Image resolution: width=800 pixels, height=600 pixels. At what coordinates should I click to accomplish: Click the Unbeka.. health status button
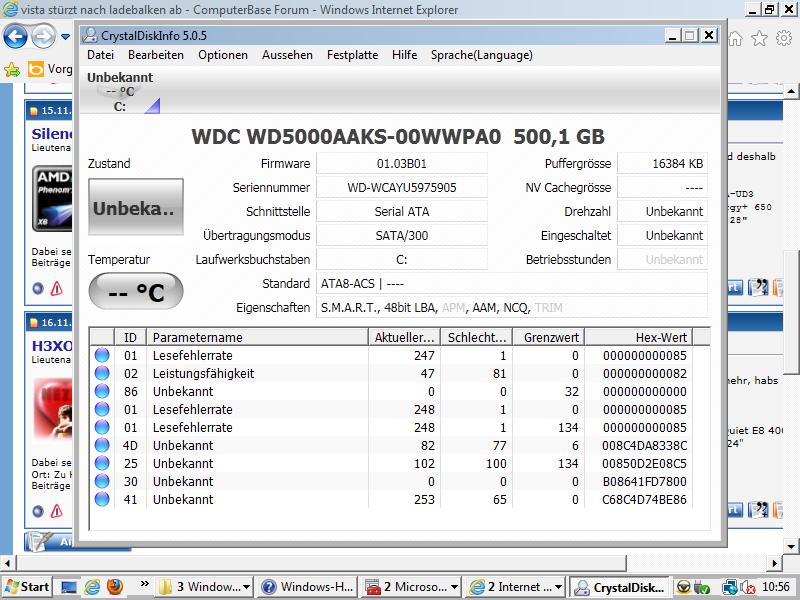pyautogui.click(x=136, y=207)
